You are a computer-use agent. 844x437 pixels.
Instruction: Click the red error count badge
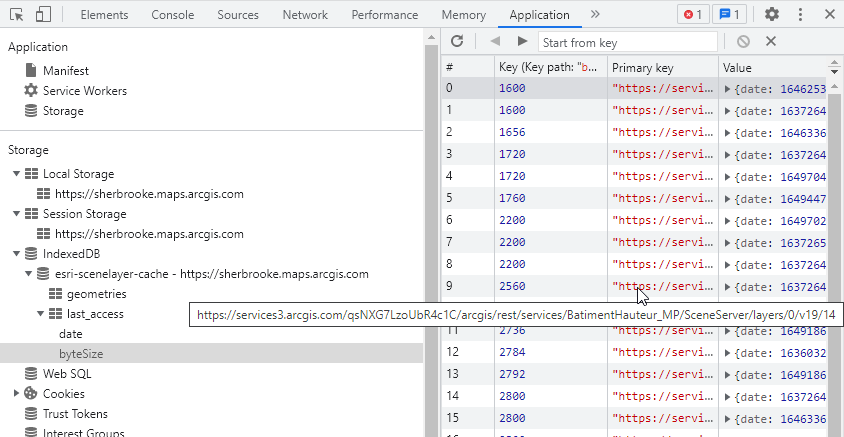(692, 15)
